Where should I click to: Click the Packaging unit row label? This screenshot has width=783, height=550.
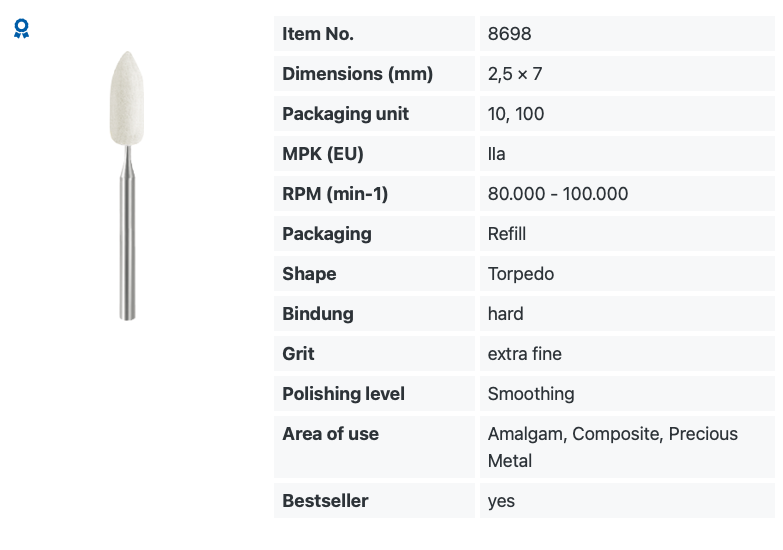pos(346,114)
